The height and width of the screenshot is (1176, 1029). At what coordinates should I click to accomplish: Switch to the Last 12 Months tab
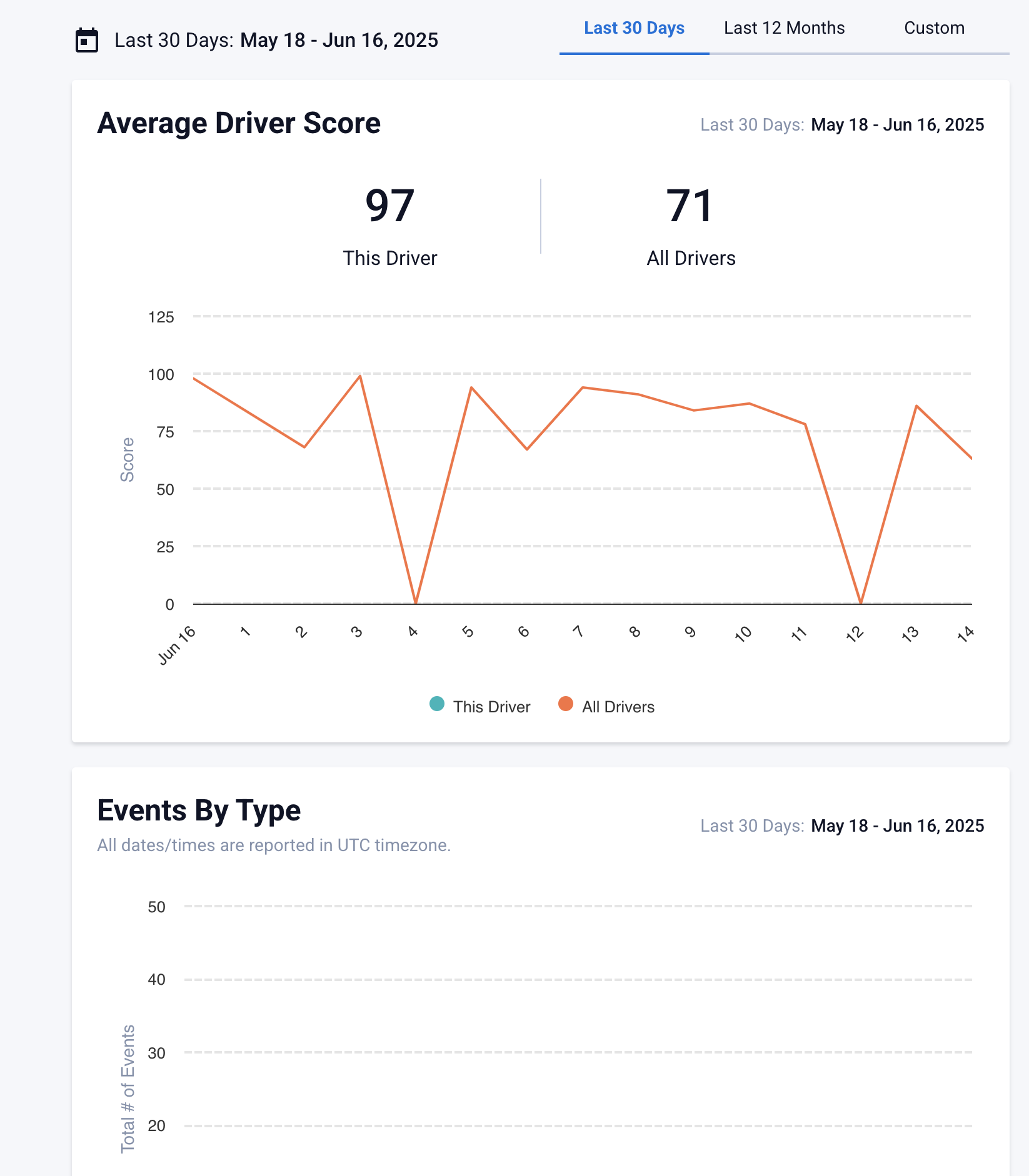784,28
